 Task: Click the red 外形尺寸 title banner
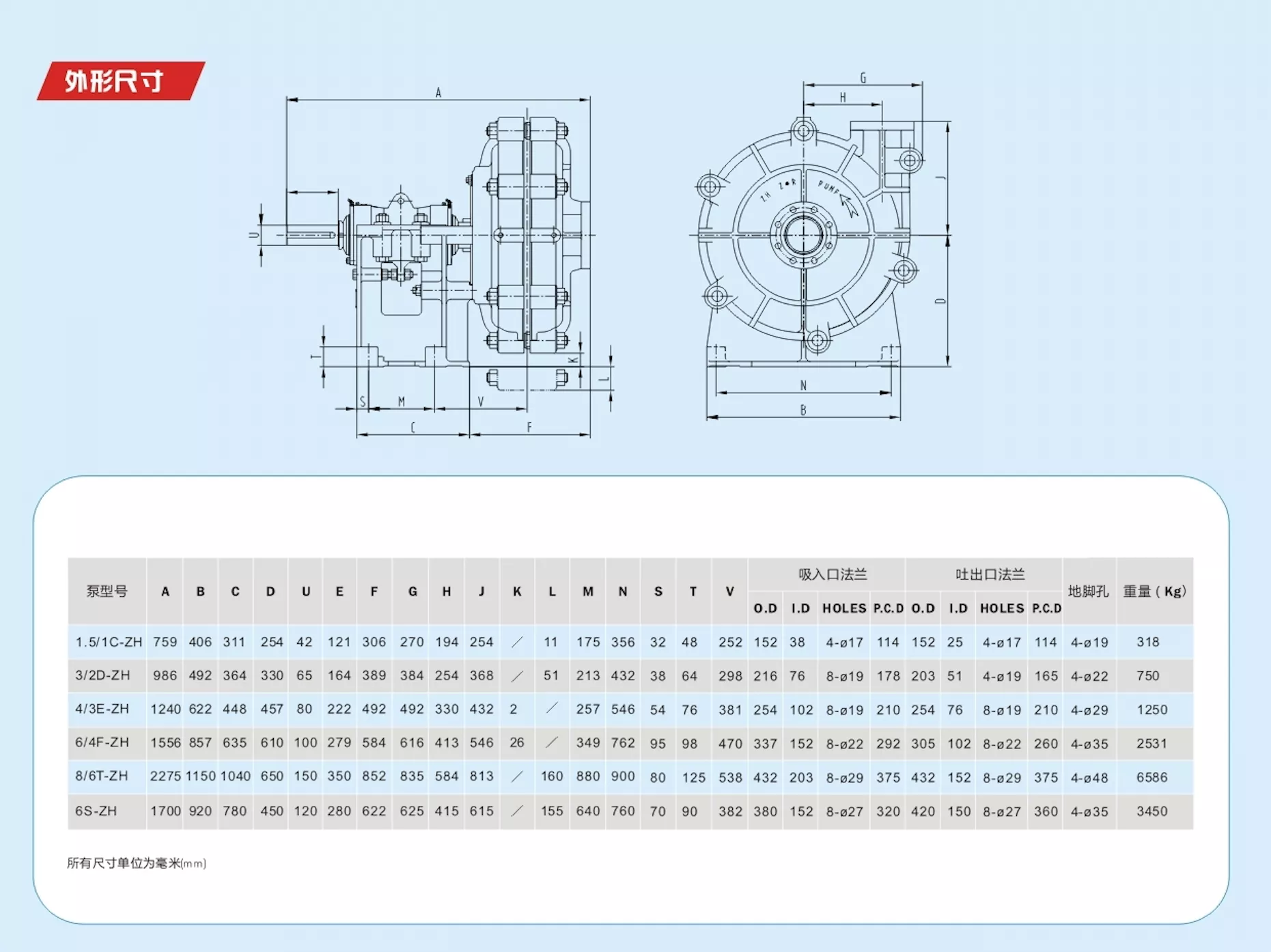tap(121, 81)
